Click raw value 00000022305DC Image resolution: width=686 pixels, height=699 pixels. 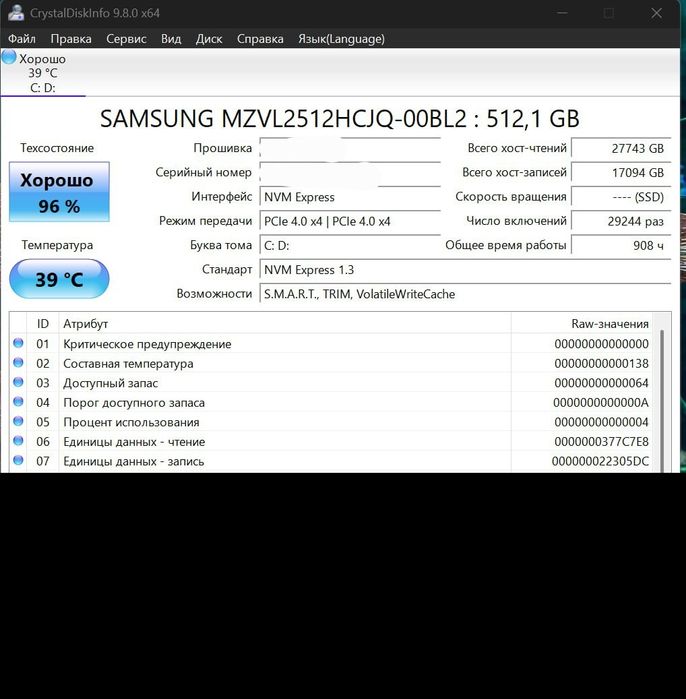(x=600, y=461)
